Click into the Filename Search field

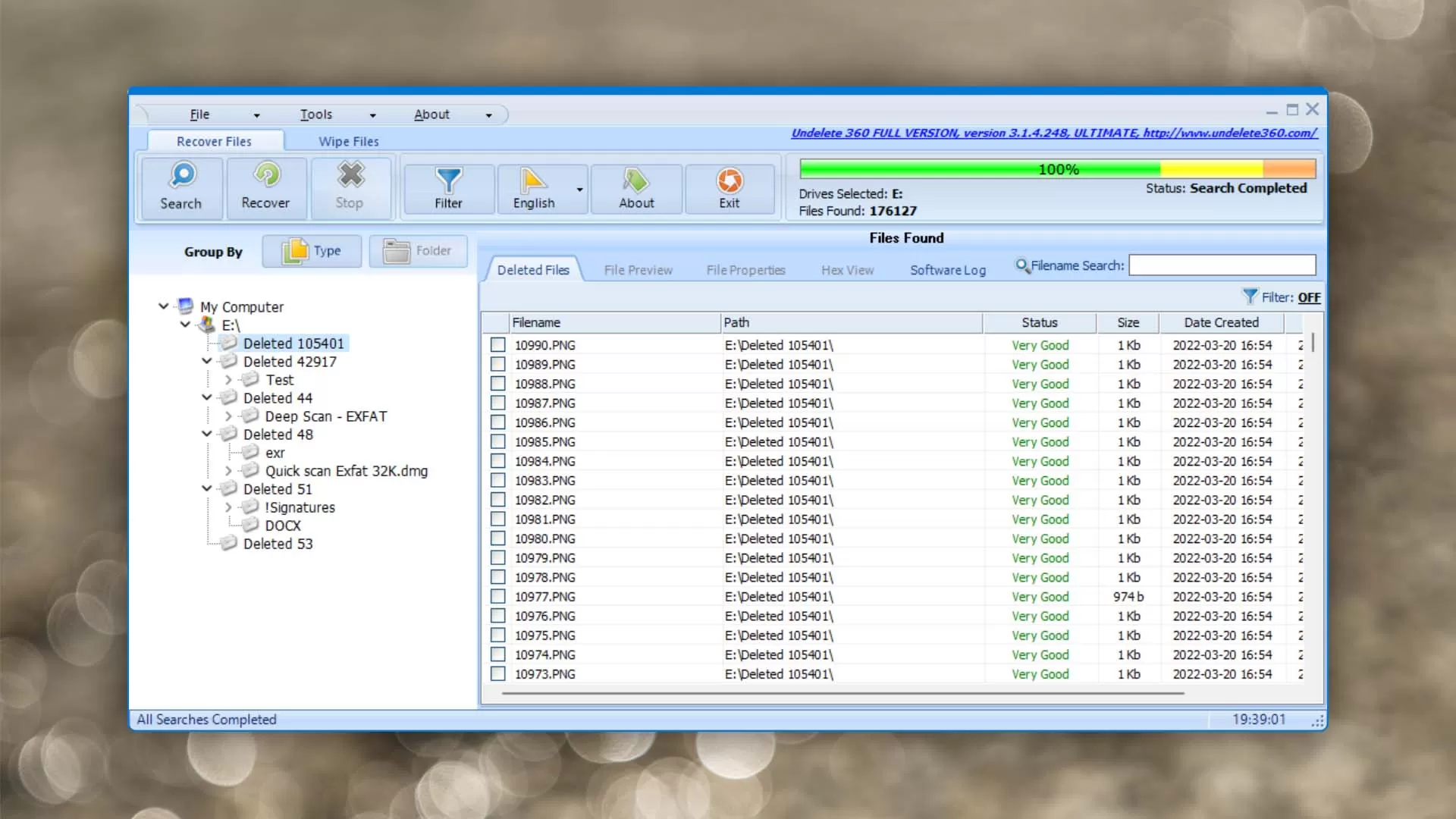point(1222,265)
